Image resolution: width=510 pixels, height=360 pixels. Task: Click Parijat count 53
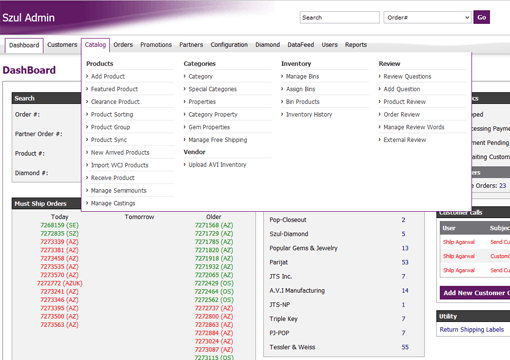405,262
